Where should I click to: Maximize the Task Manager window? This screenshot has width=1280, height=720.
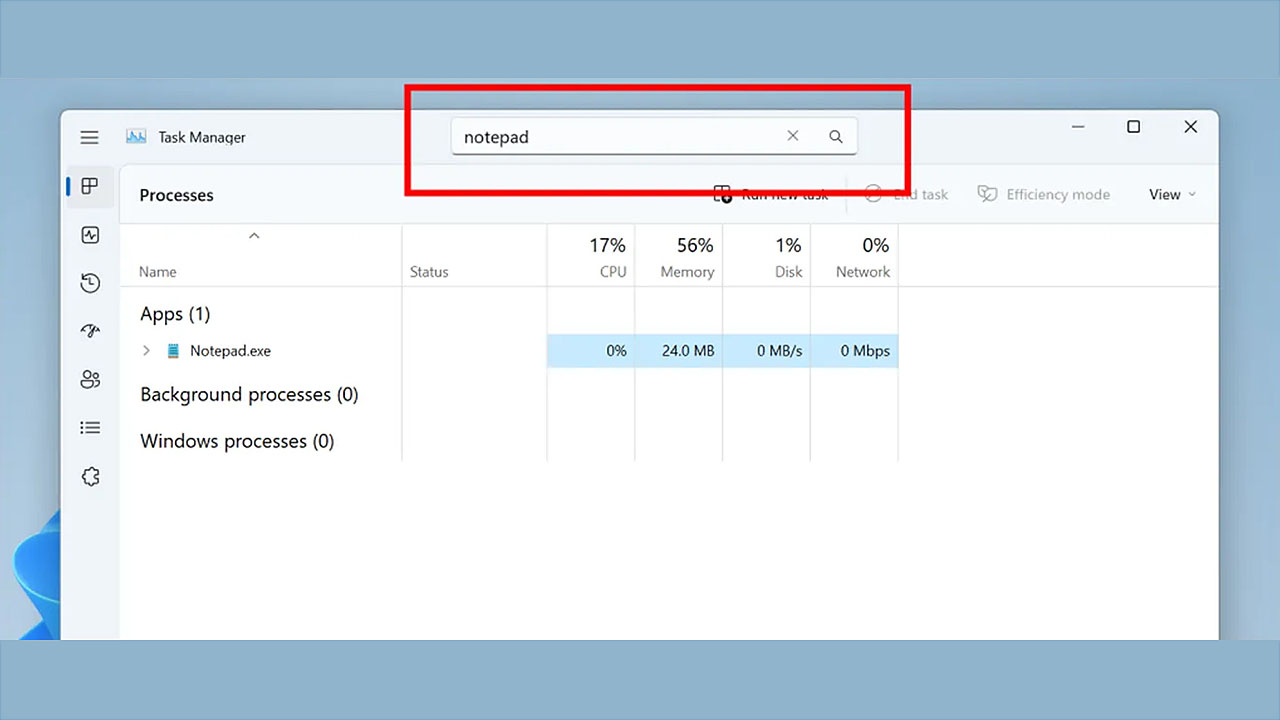pos(1133,127)
